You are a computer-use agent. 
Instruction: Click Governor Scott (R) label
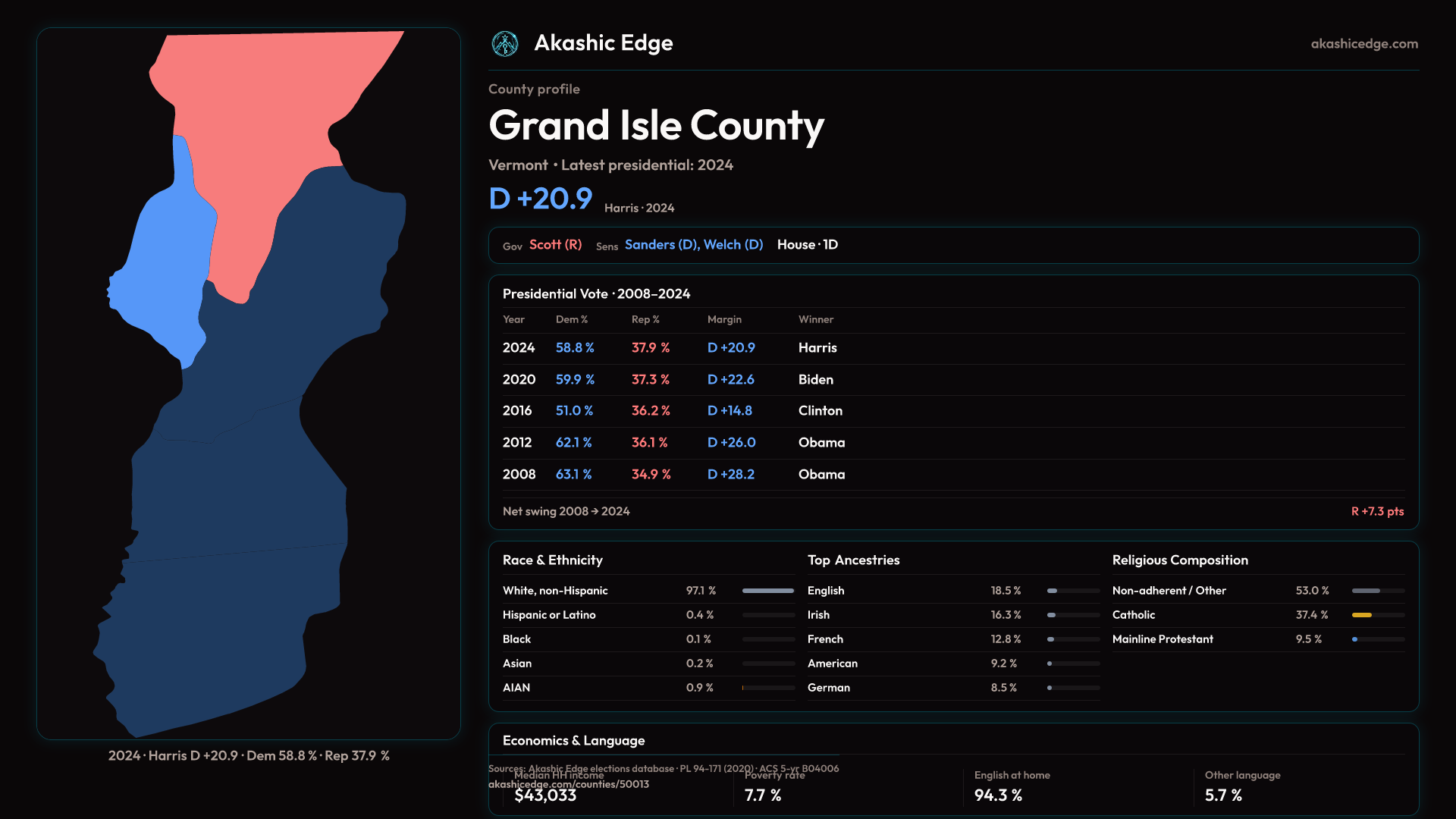555,245
